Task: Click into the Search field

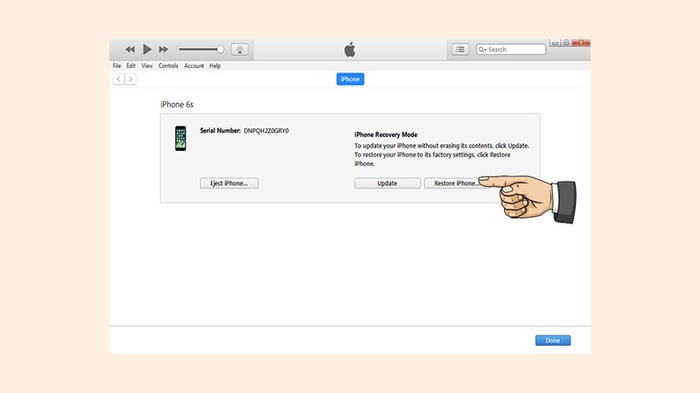Action: click(511, 50)
